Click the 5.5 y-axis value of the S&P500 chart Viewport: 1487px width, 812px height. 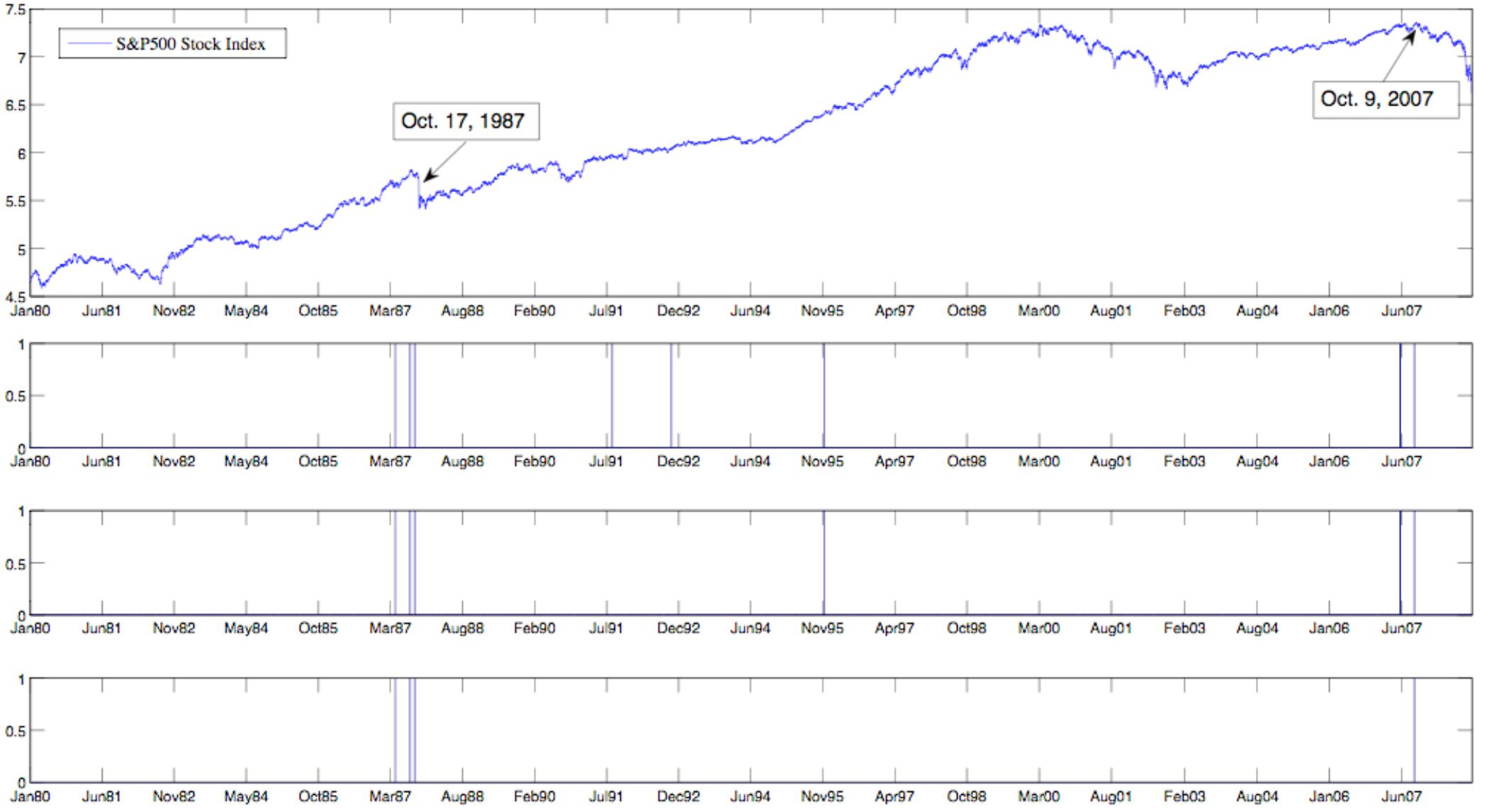pyautogui.click(x=16, y=201)
